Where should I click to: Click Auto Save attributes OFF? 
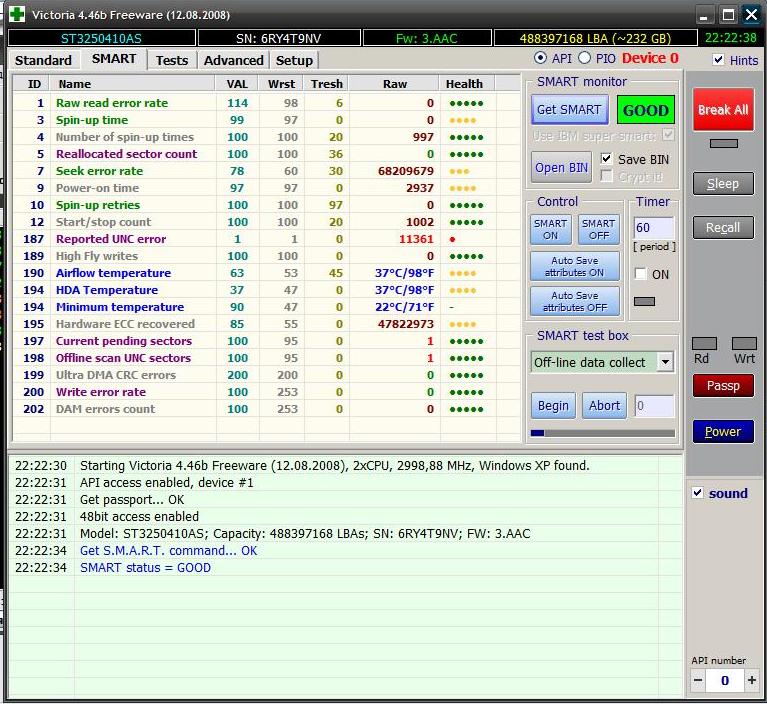(x=575, y=301)
